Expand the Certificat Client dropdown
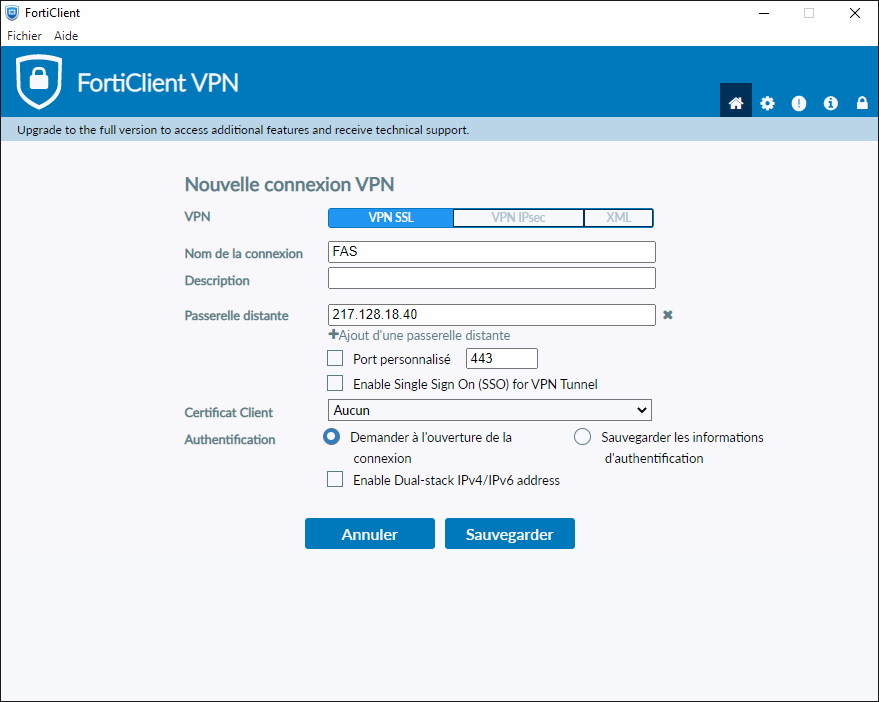The height and width of the screenshot is (702, 879). pyautogui.click(x=489, y=410)
